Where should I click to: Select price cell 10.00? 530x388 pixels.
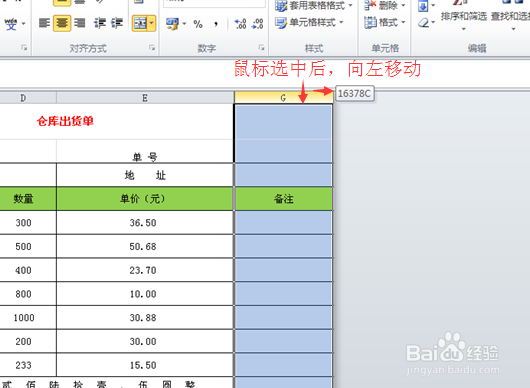coord(145,294)
